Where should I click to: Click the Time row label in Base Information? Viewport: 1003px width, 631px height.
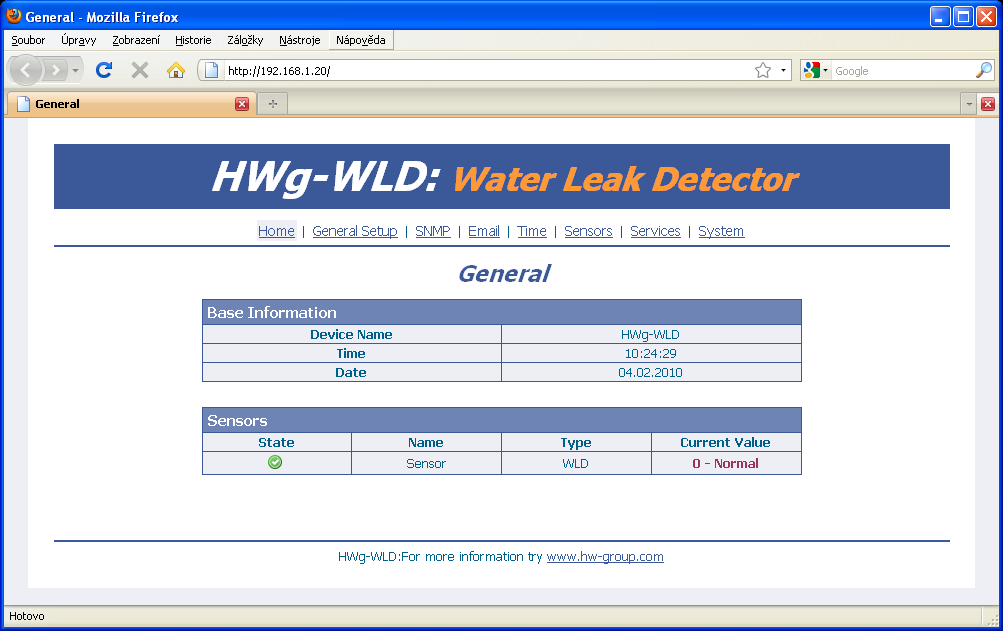coord(351,353)
